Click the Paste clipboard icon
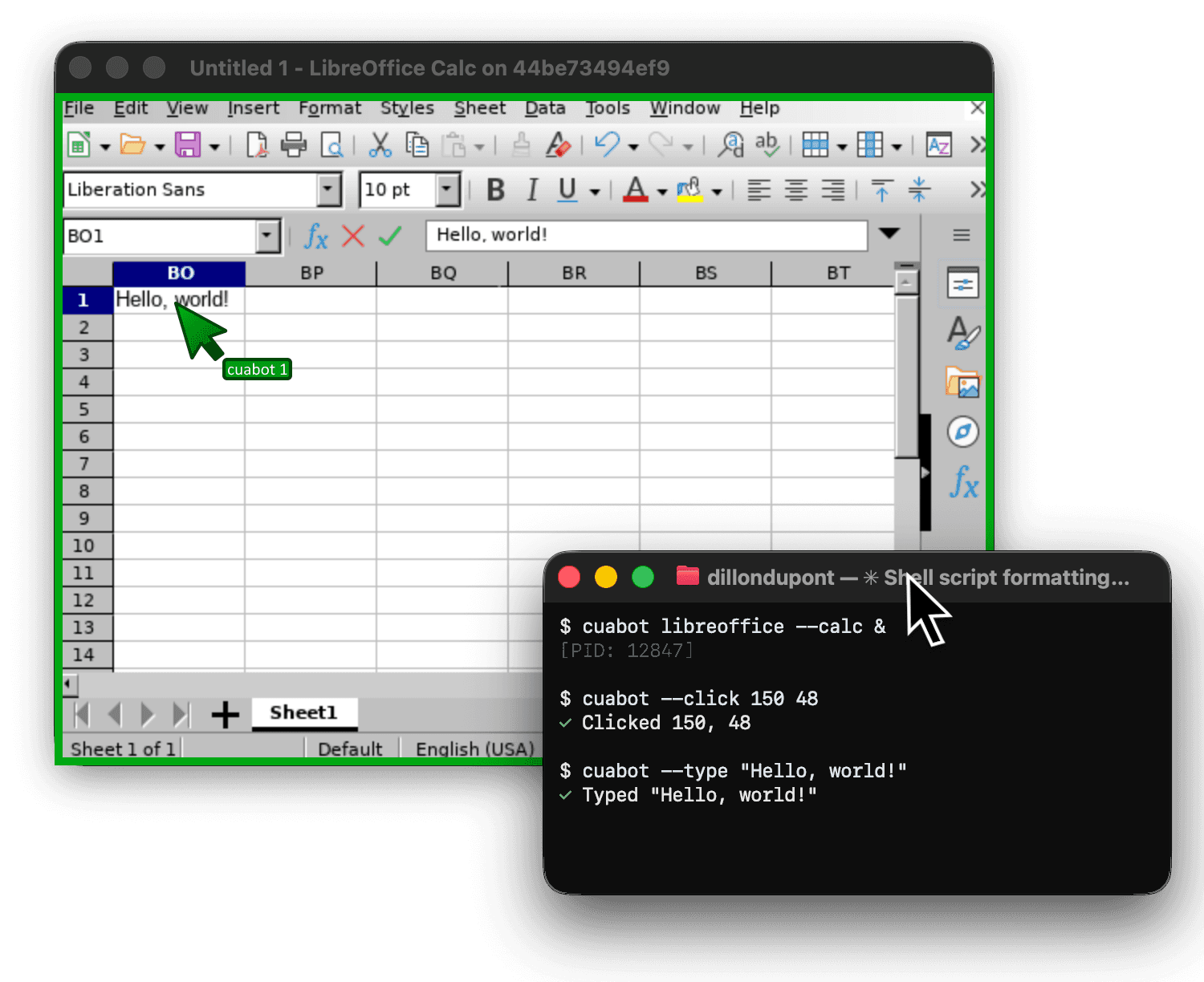This screenshot has width=1204, height=982. click(455, 145)
